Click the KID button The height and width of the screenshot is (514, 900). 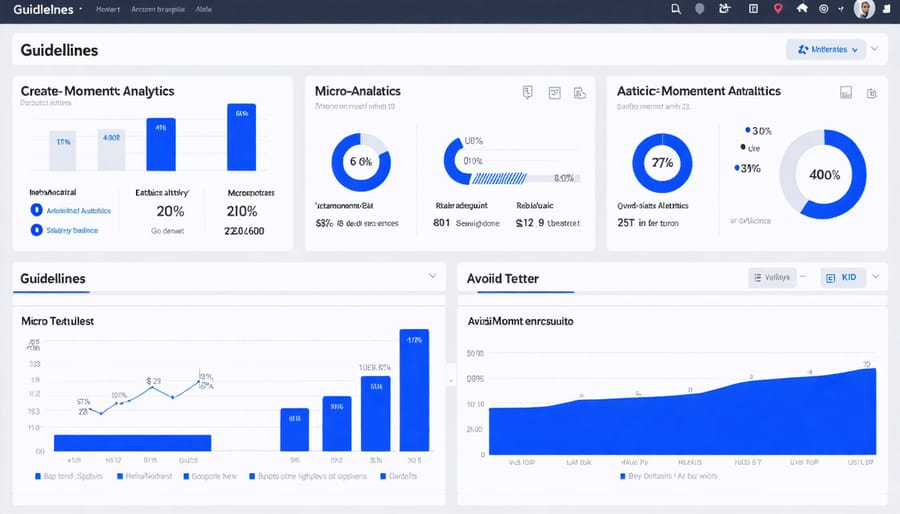pyautogui.click(x=843, y=278)
